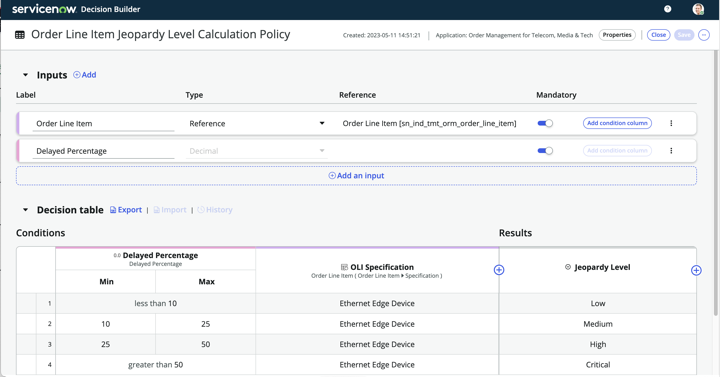Open the more options ellipsis button

click(x=704, y=35)
